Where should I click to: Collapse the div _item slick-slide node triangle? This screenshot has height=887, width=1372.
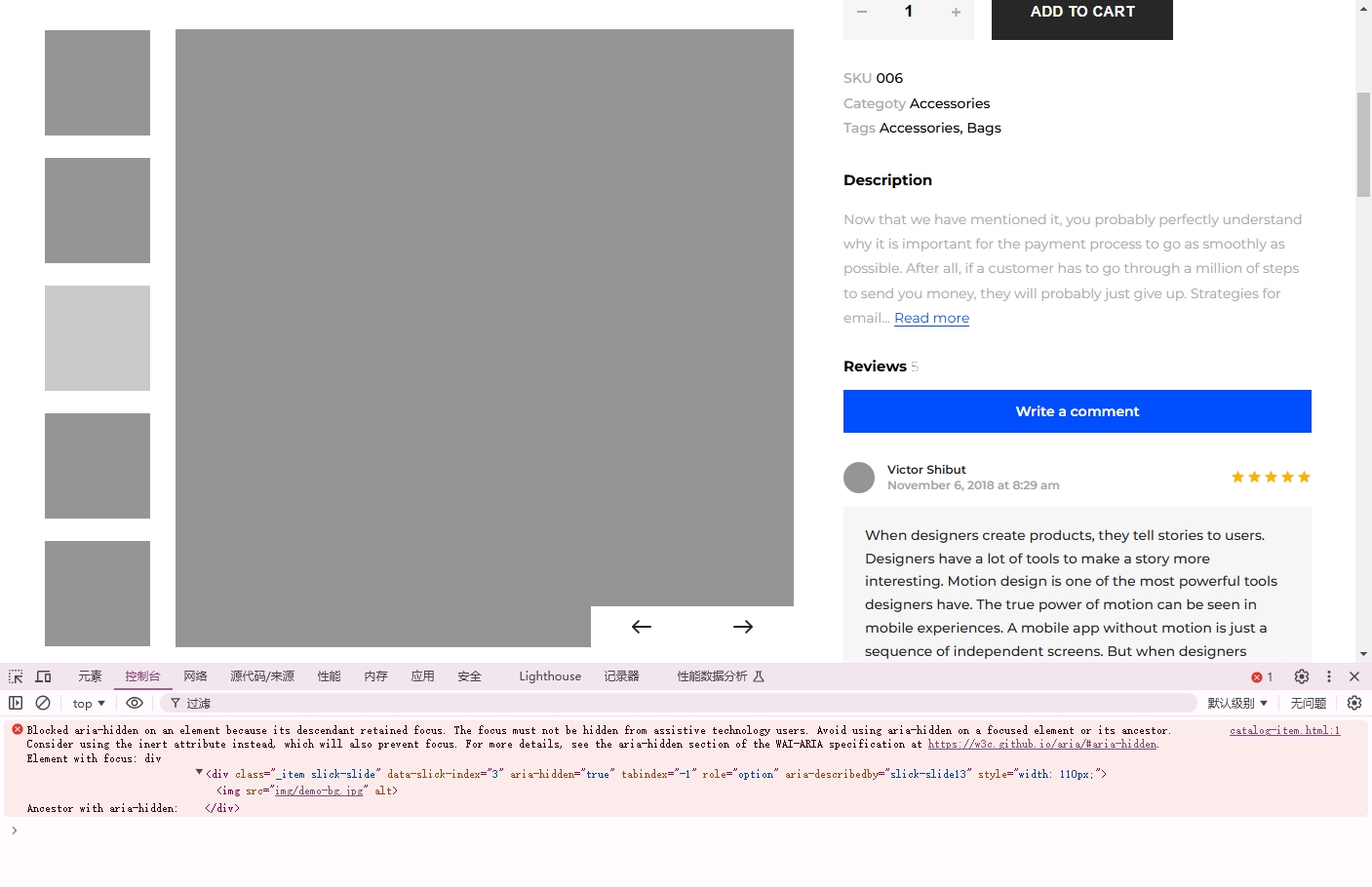(x=199, y=772)
